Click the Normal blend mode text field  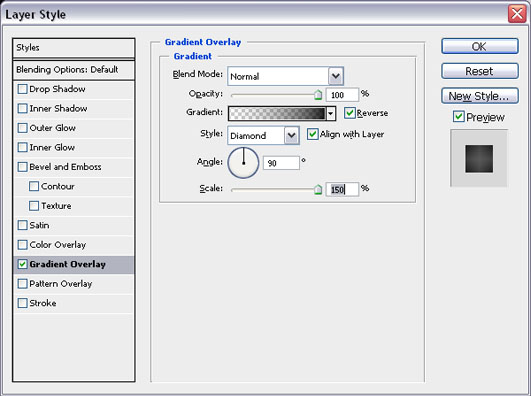click(278, 76)
